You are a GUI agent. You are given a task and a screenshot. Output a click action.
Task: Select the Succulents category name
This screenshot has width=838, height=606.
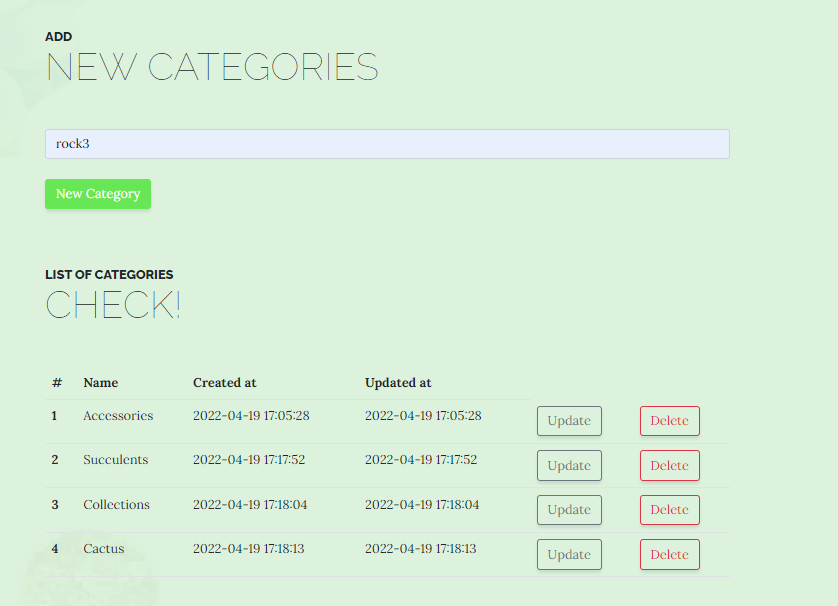[x=115, y=460]
